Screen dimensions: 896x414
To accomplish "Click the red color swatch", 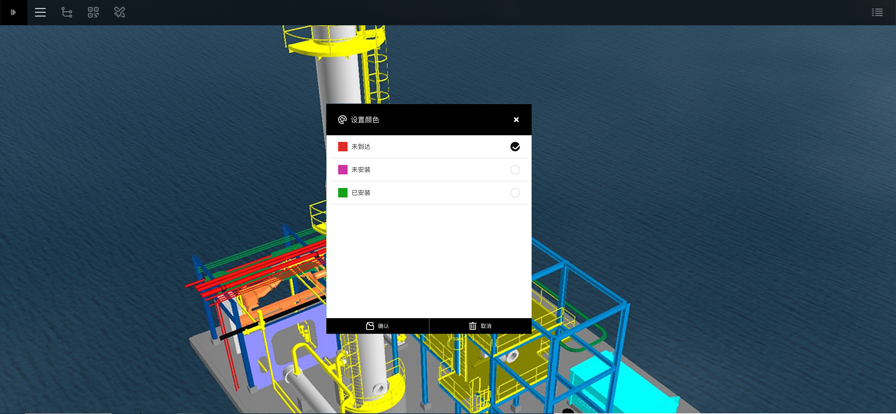I will point(343,147).
